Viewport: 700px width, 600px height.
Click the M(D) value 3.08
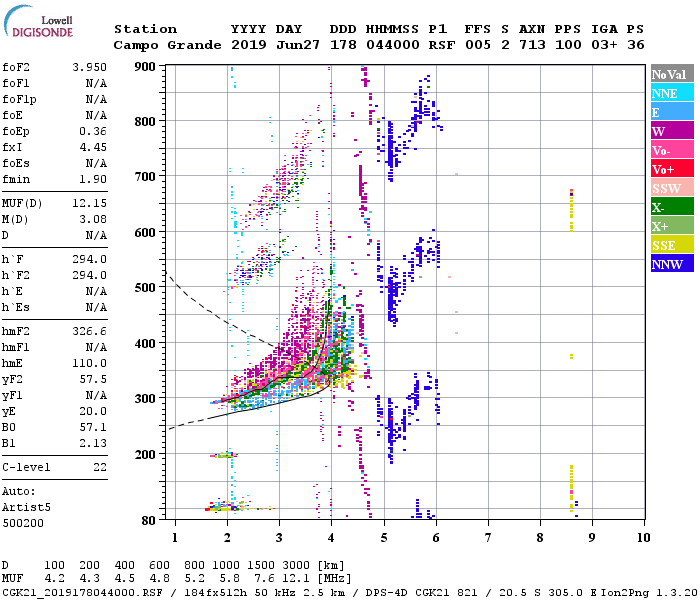pos(93,219)
